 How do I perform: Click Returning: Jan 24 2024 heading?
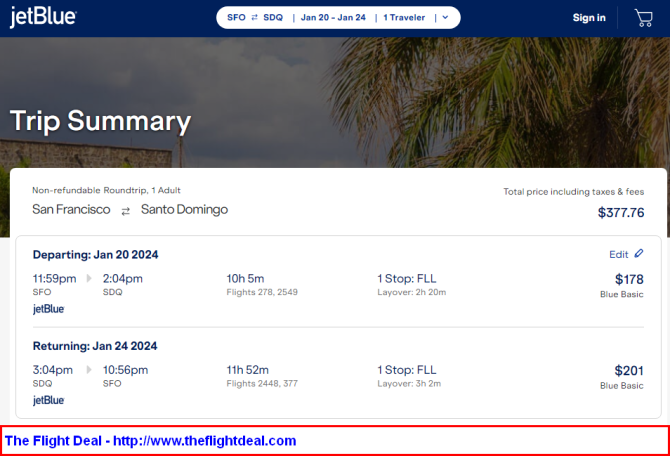pyautogui.click(x=95, y=346)
